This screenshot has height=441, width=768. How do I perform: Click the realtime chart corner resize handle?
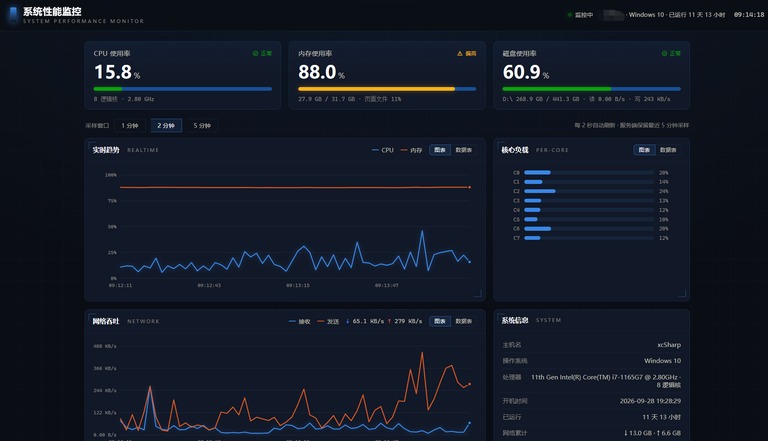point(478,293)
